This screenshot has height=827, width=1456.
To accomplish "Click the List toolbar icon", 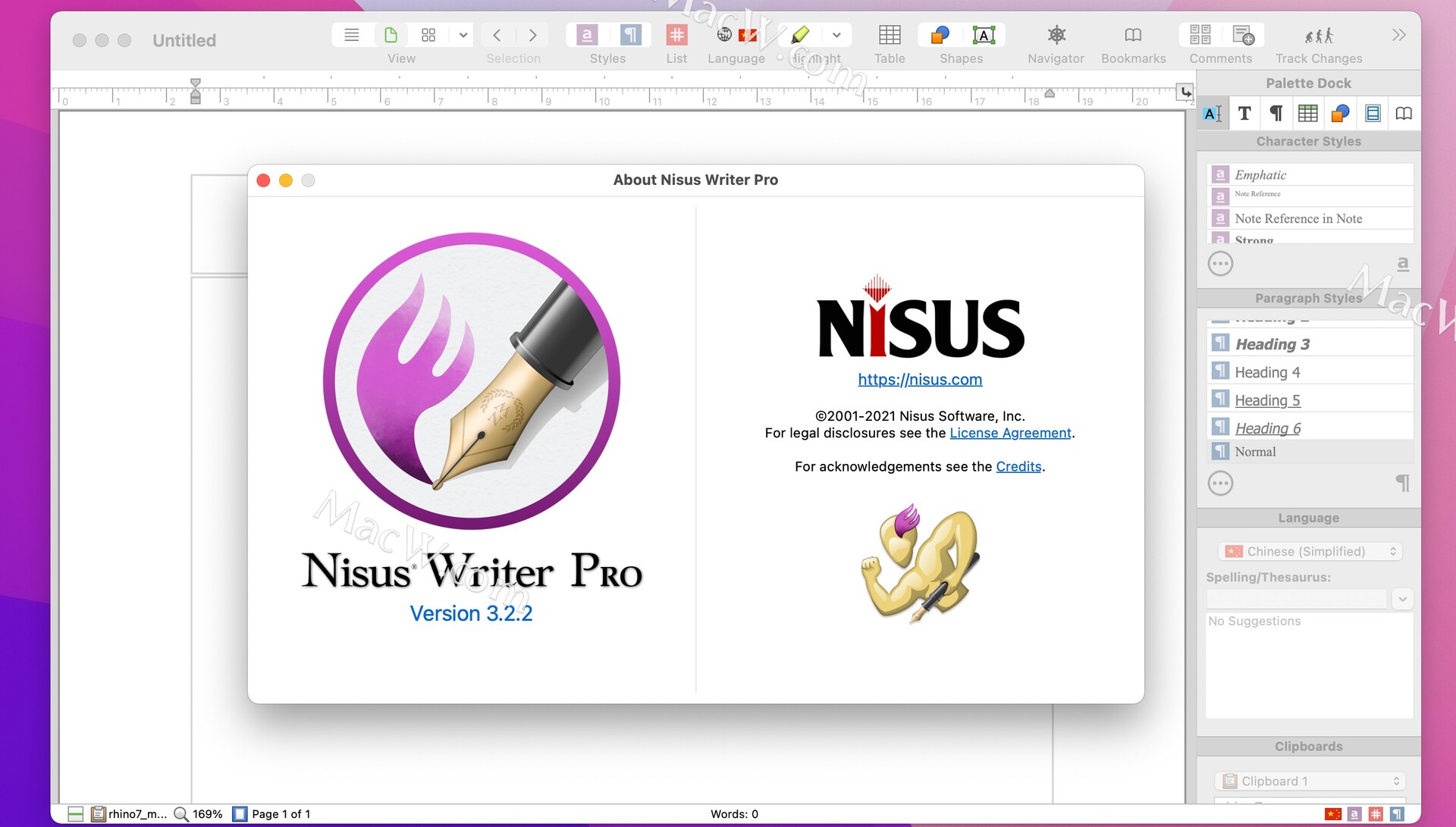I will [676, 35].
